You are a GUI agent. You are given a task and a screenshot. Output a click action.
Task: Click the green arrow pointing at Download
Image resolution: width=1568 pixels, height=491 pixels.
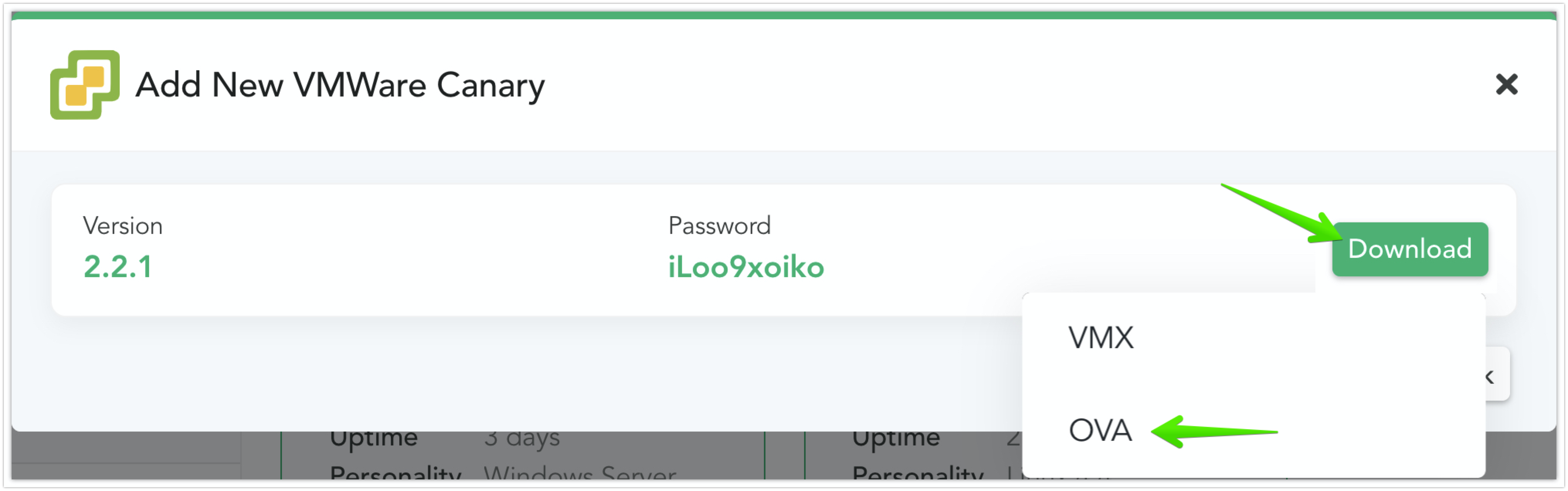(1278, 213)
